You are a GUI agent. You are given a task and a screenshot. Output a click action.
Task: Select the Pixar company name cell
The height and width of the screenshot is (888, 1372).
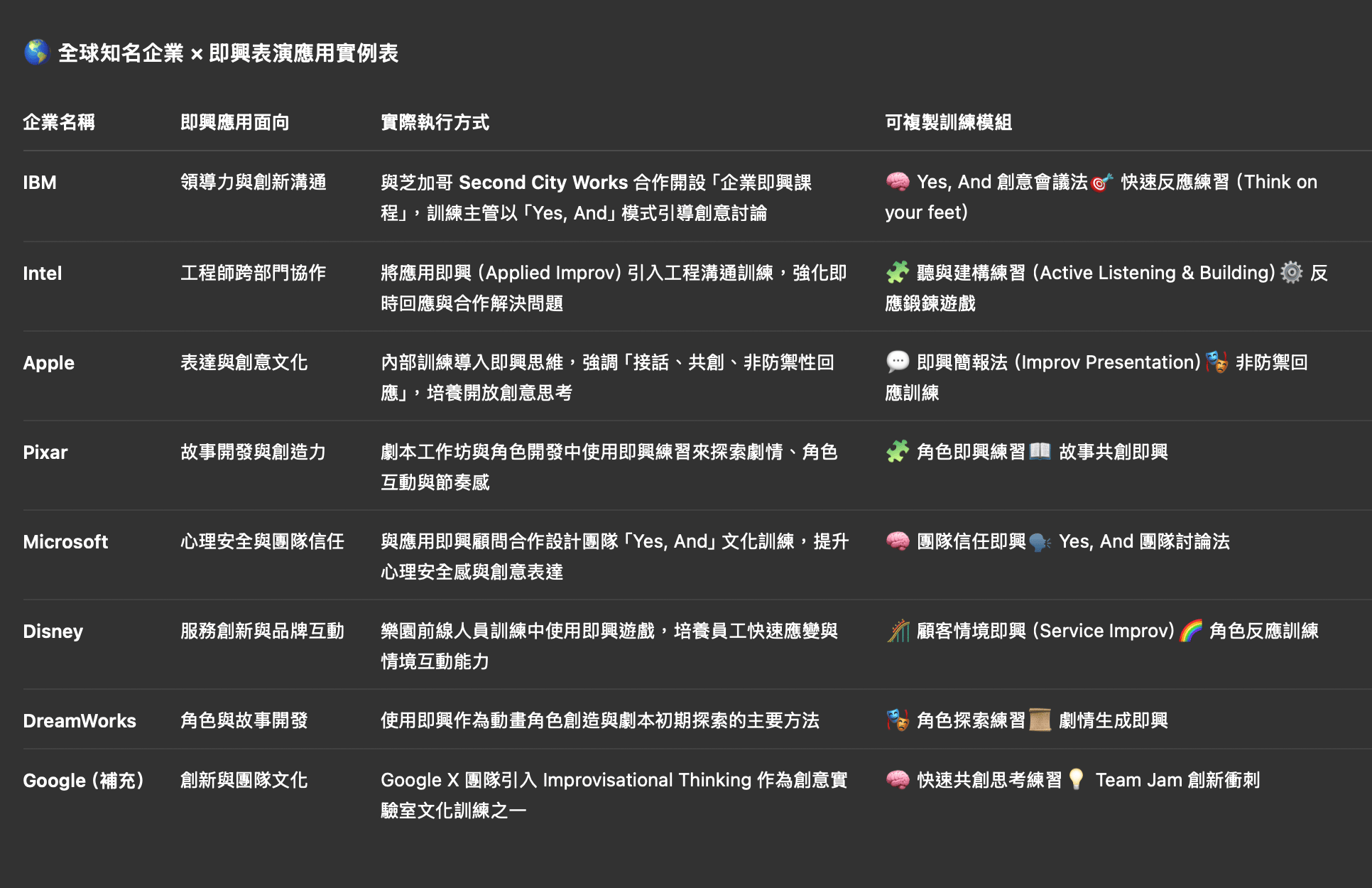45,452
